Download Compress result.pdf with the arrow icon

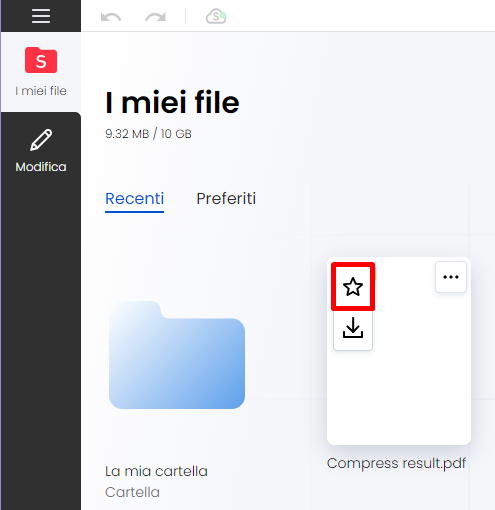pyautogui.click(x=353, y=328)
